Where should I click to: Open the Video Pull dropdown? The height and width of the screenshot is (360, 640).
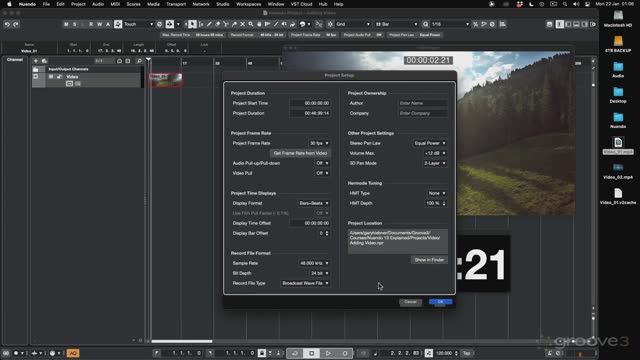click(x=322, y=173)
